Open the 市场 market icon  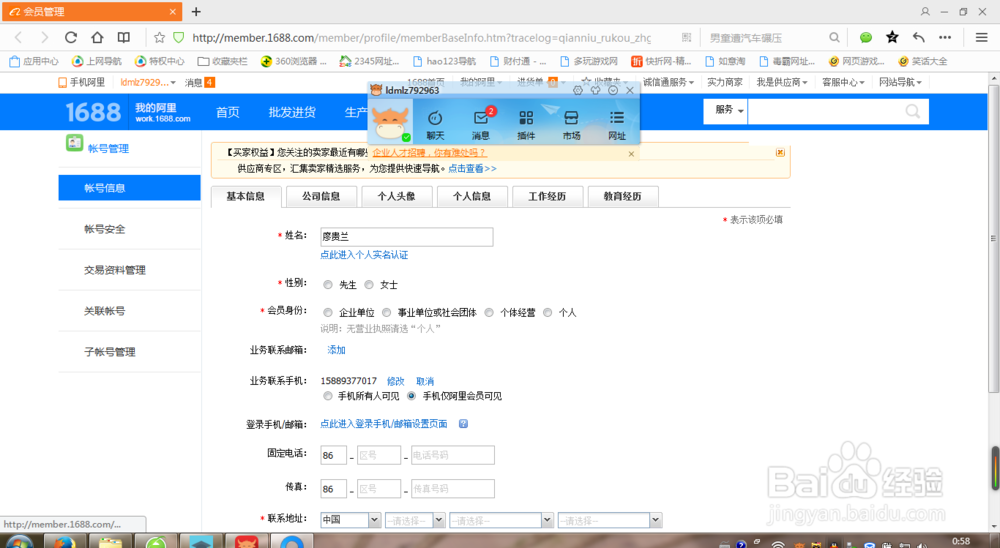click(x=571, y=124)
